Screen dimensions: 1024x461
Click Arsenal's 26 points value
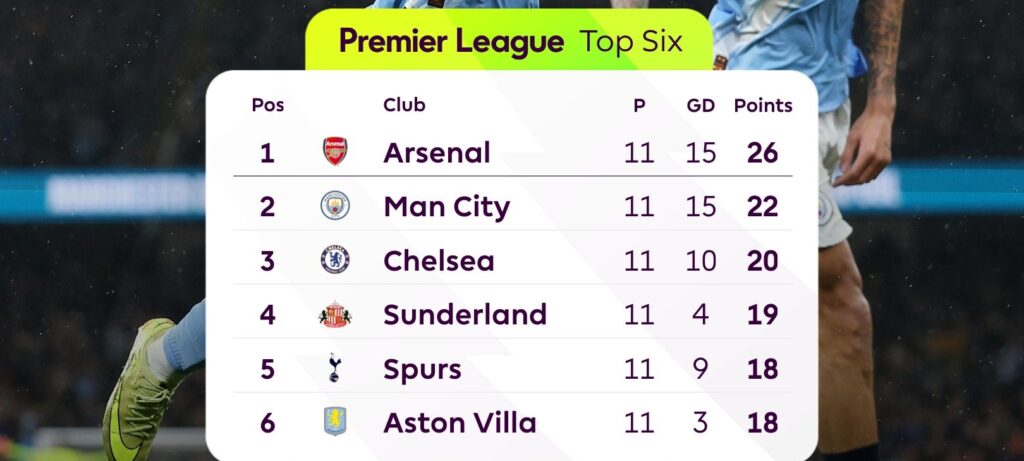coord(762,153)
